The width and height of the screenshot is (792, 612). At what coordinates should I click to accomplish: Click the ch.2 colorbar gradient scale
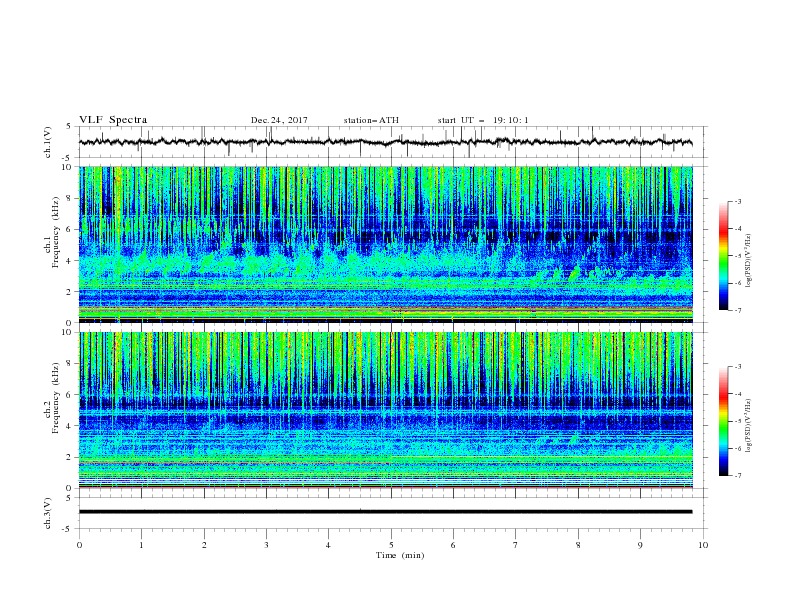coord(724,421)
